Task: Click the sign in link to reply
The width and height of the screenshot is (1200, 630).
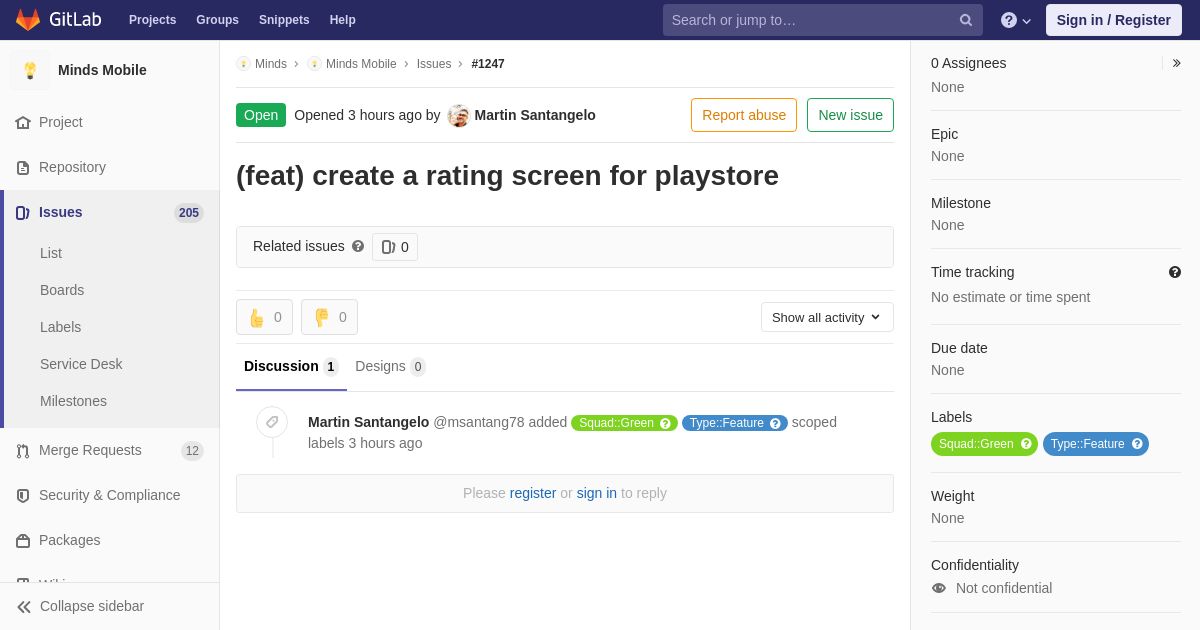Action: [597, 493]
